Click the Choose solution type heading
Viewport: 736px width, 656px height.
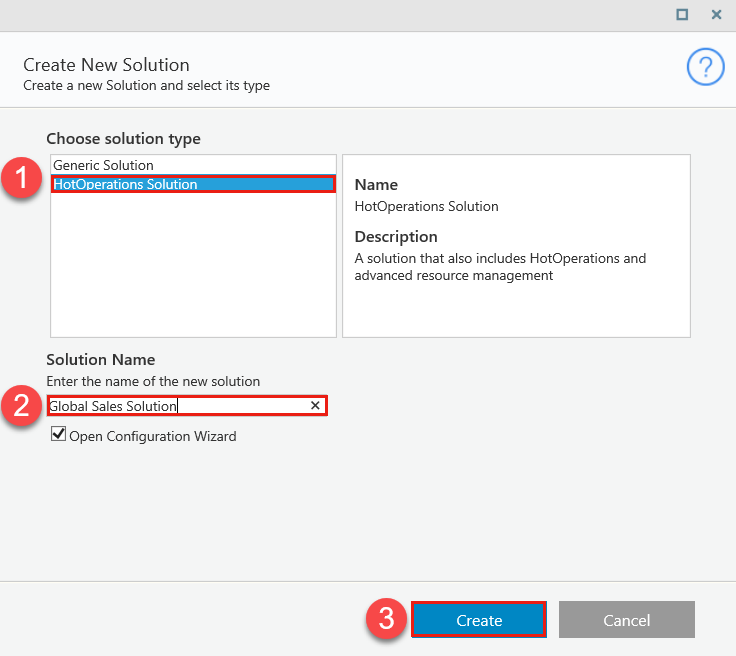coord(123,139)
